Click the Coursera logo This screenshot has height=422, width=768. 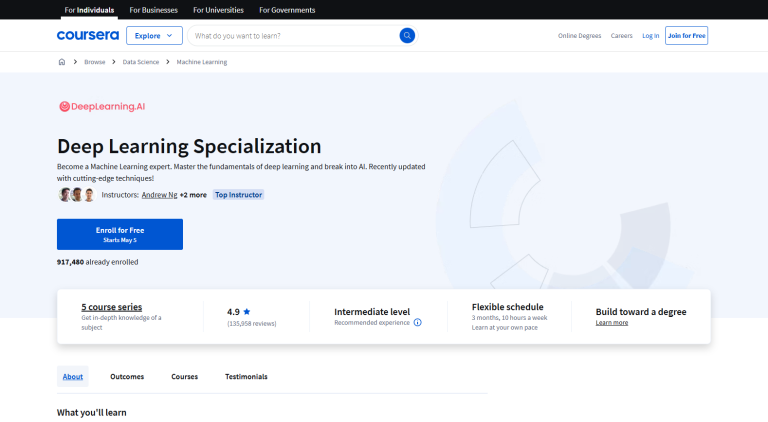(x=88, y=35)
